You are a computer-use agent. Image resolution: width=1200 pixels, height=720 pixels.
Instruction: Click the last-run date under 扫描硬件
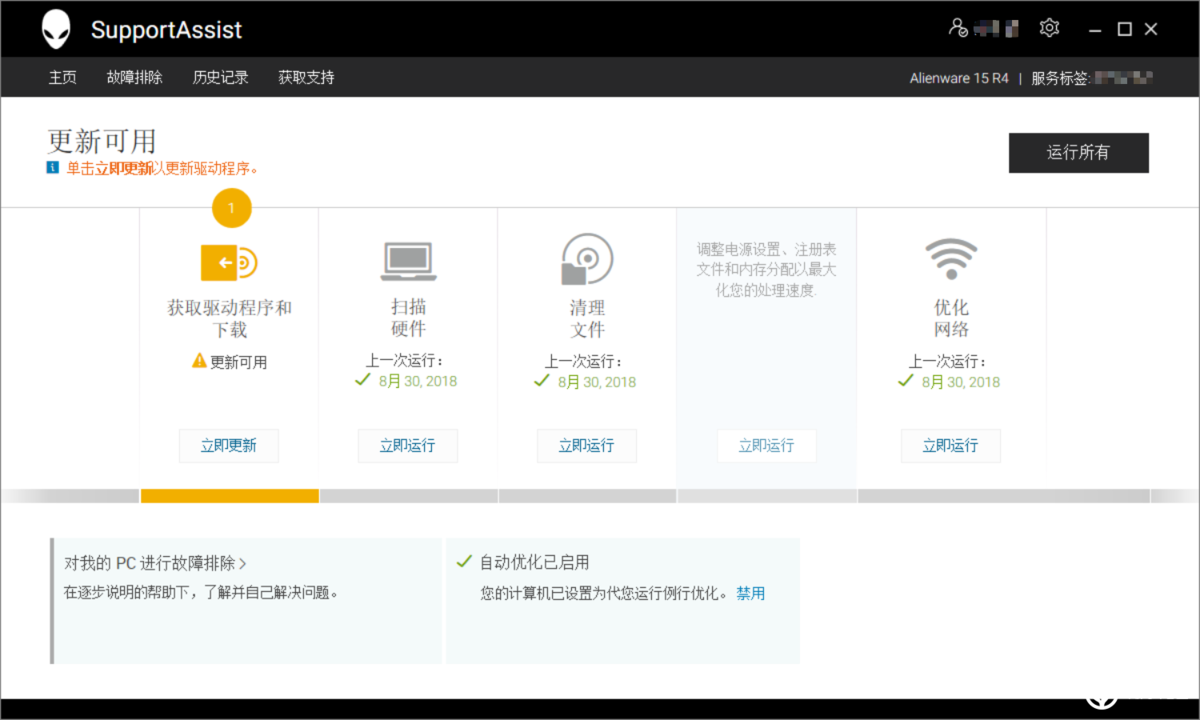tap(418, 381)
